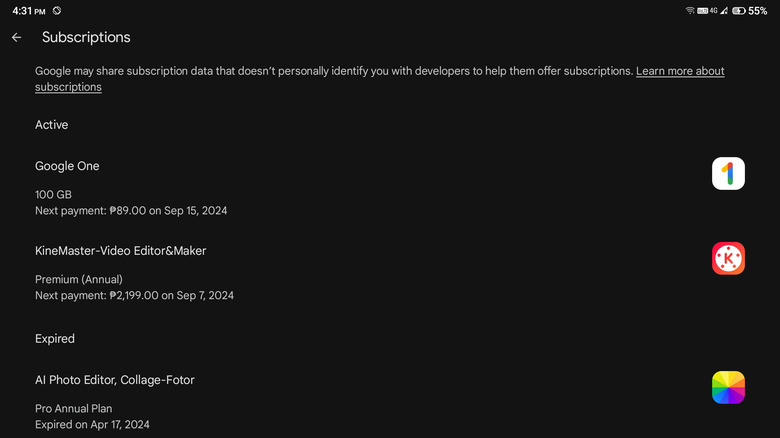Tap KineMaster's ₱2,199.00 next payment line
The image size is (780, 438).
[134, 296]
